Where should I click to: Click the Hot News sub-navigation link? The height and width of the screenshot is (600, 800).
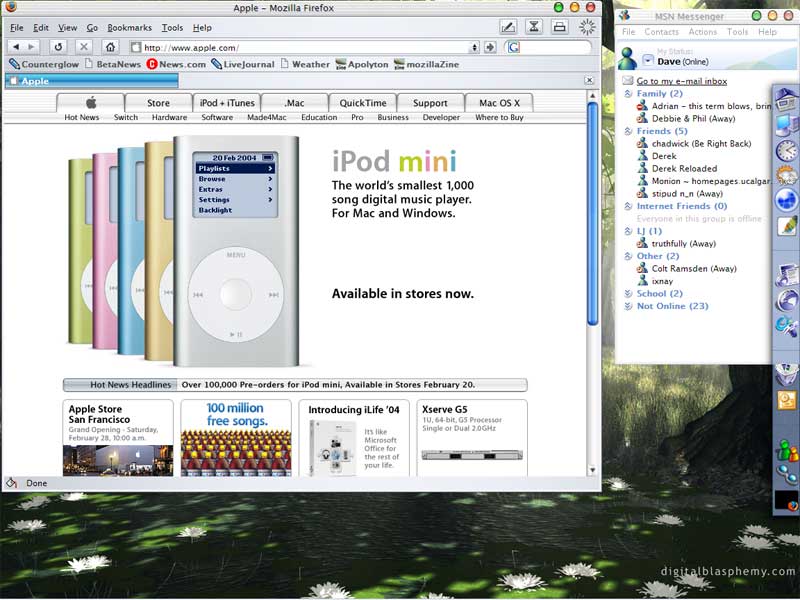tap(82, 117)
